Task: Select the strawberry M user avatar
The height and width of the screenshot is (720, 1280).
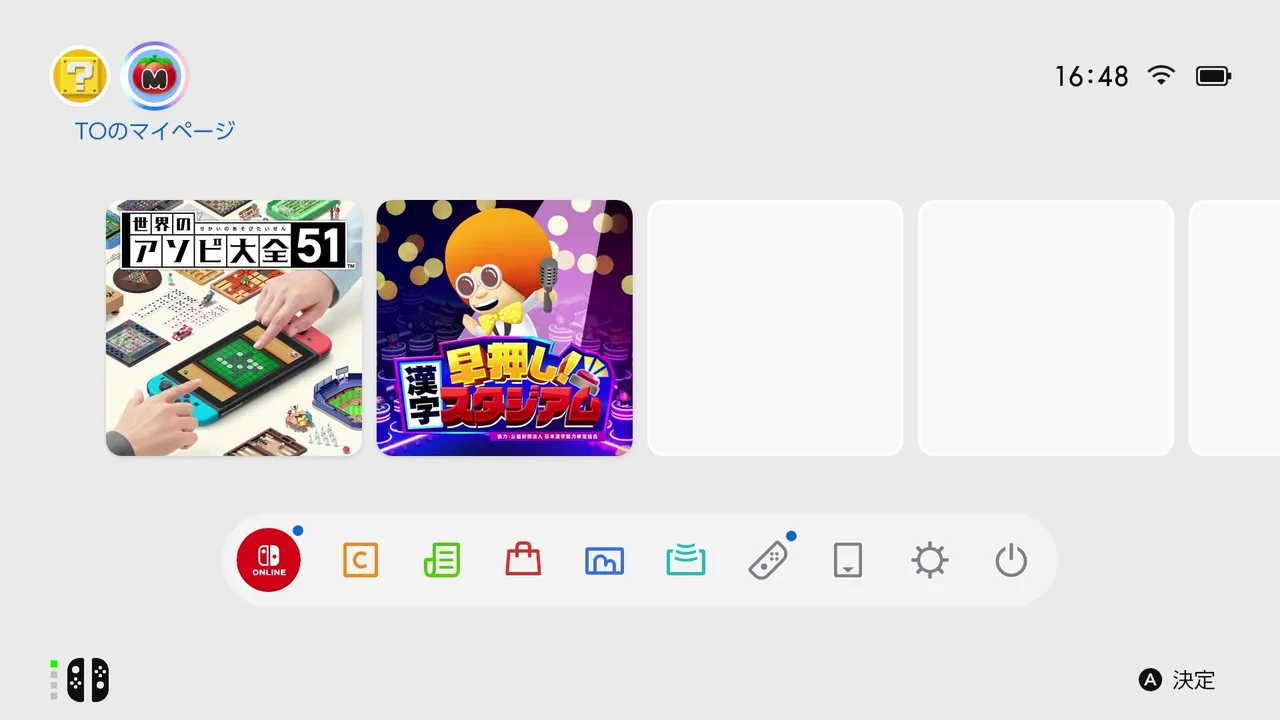Action: tap(154, 76)
